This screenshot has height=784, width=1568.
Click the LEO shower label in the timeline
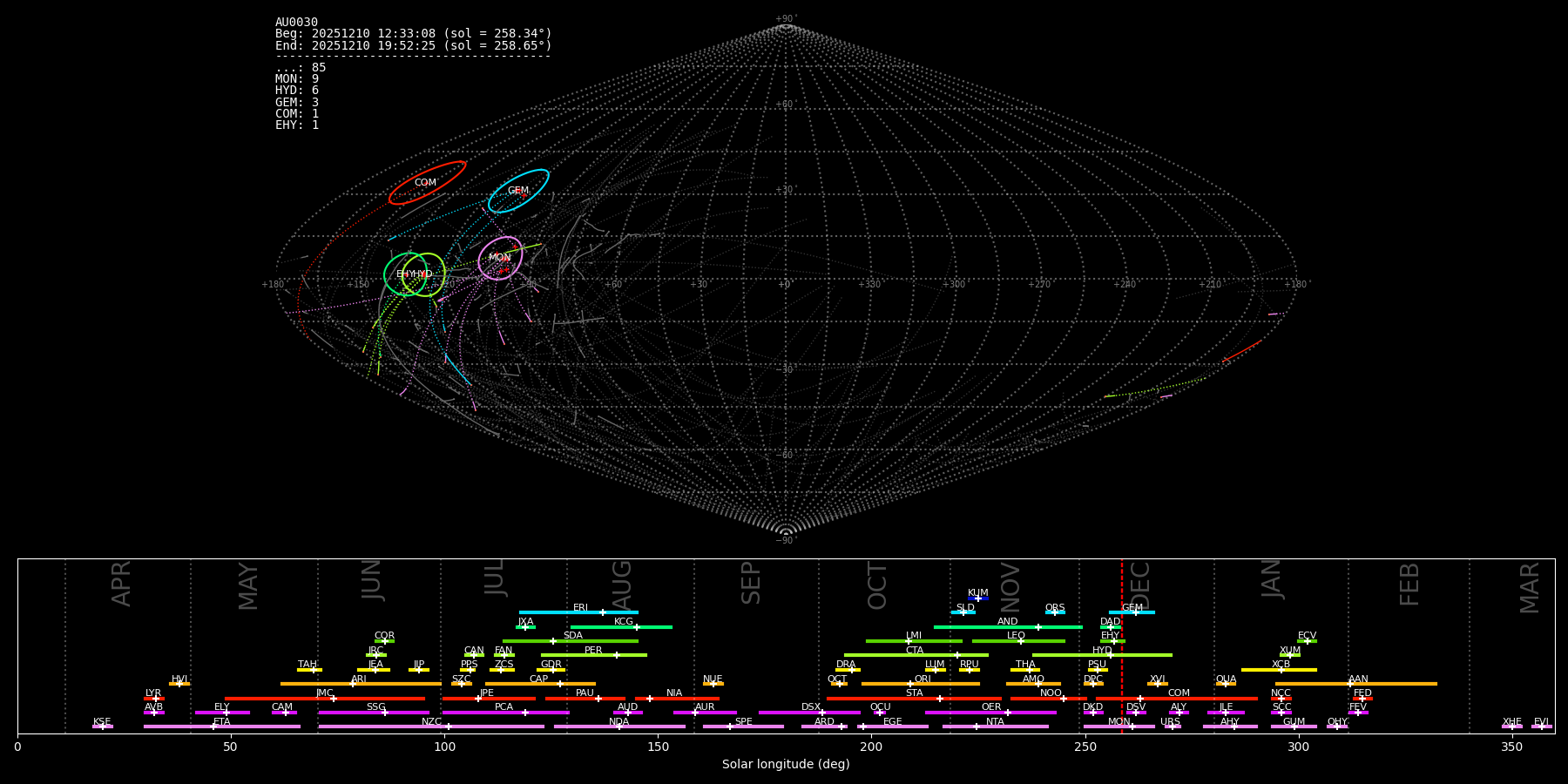tap(1017, 636)
